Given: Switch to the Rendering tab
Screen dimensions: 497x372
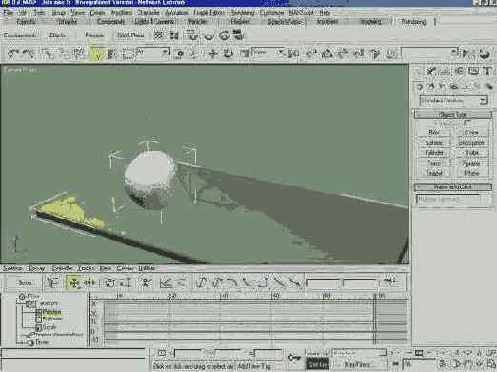Looking at the screenshot, I should pos(413,22).
